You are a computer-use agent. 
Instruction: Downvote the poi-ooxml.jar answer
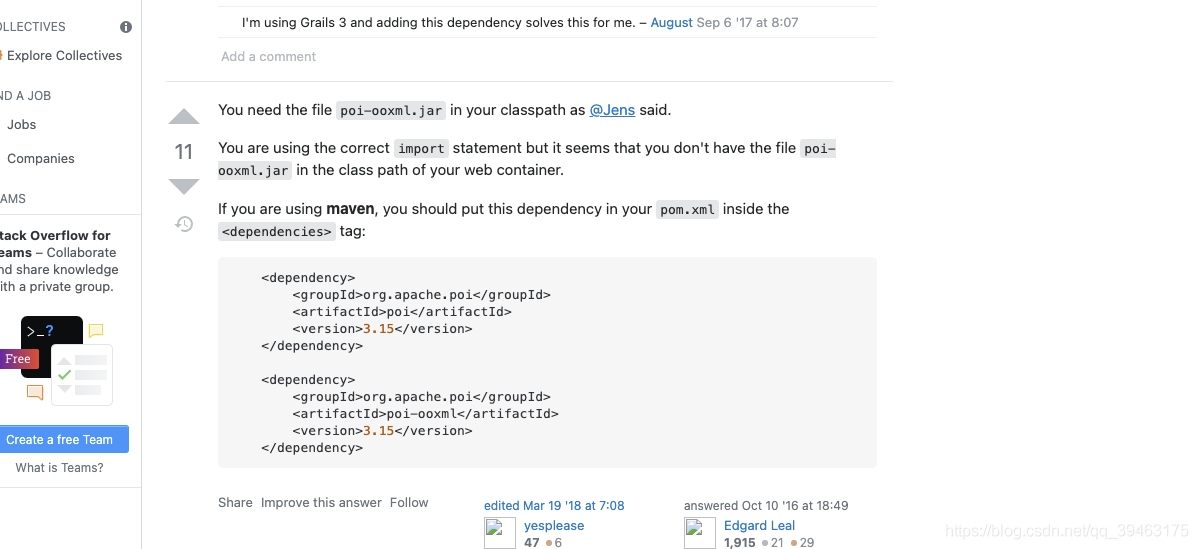[184, 186]
